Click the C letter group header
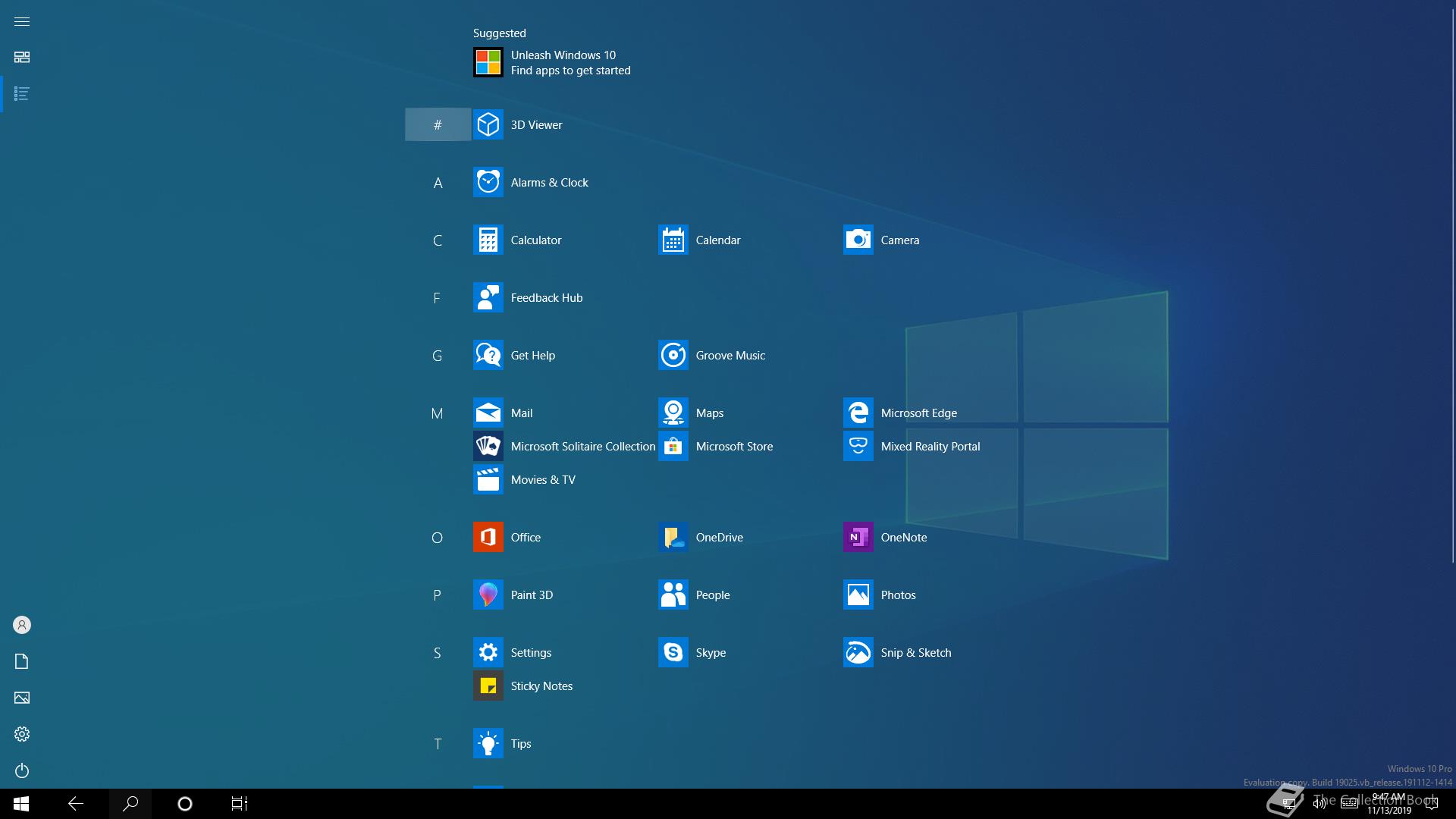The width and height of the screenshot is (1456, 819). click(438, 240)
